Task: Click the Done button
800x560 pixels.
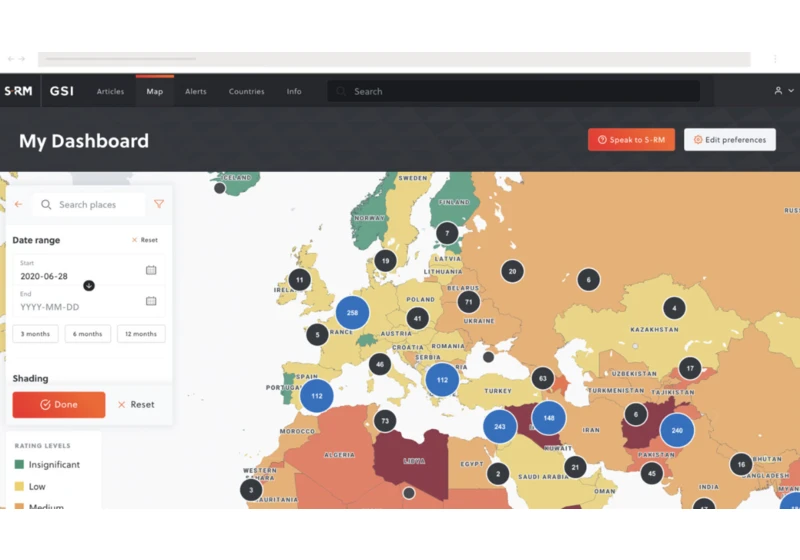Action: (x=59, y=404)
